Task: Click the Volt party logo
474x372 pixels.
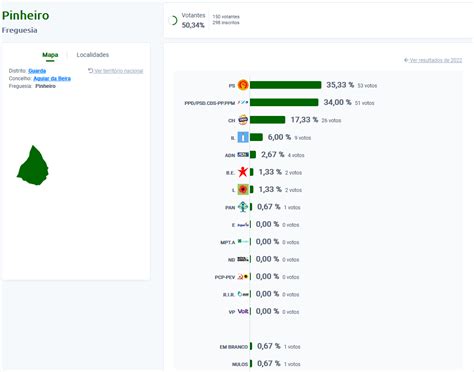Action: [x=243, y=311]
